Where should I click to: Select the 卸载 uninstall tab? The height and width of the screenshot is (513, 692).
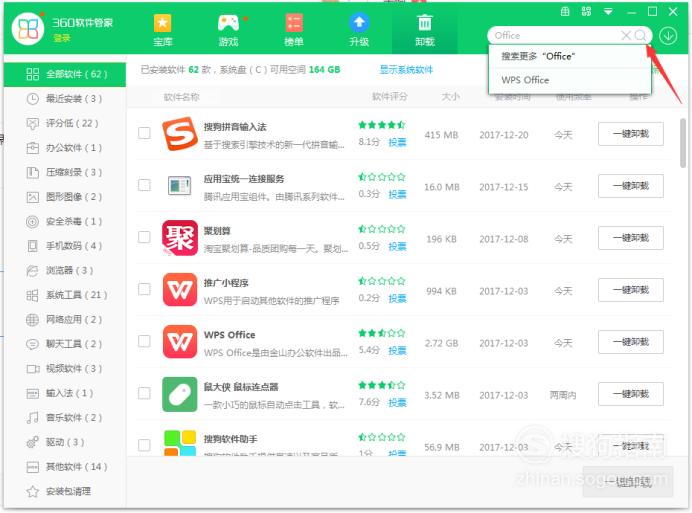[x=425, y=30]
